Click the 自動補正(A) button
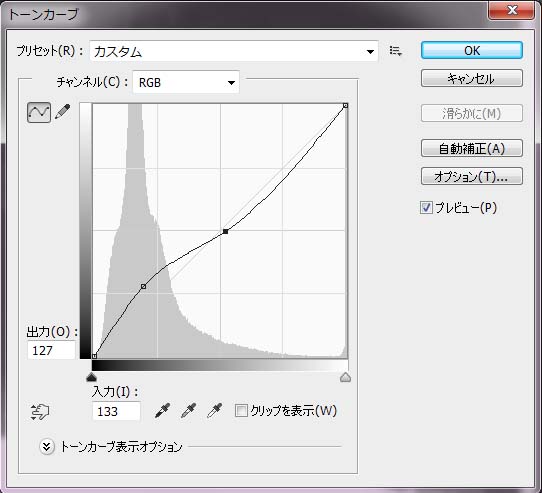The image size is (542, 493). (472, 148)
